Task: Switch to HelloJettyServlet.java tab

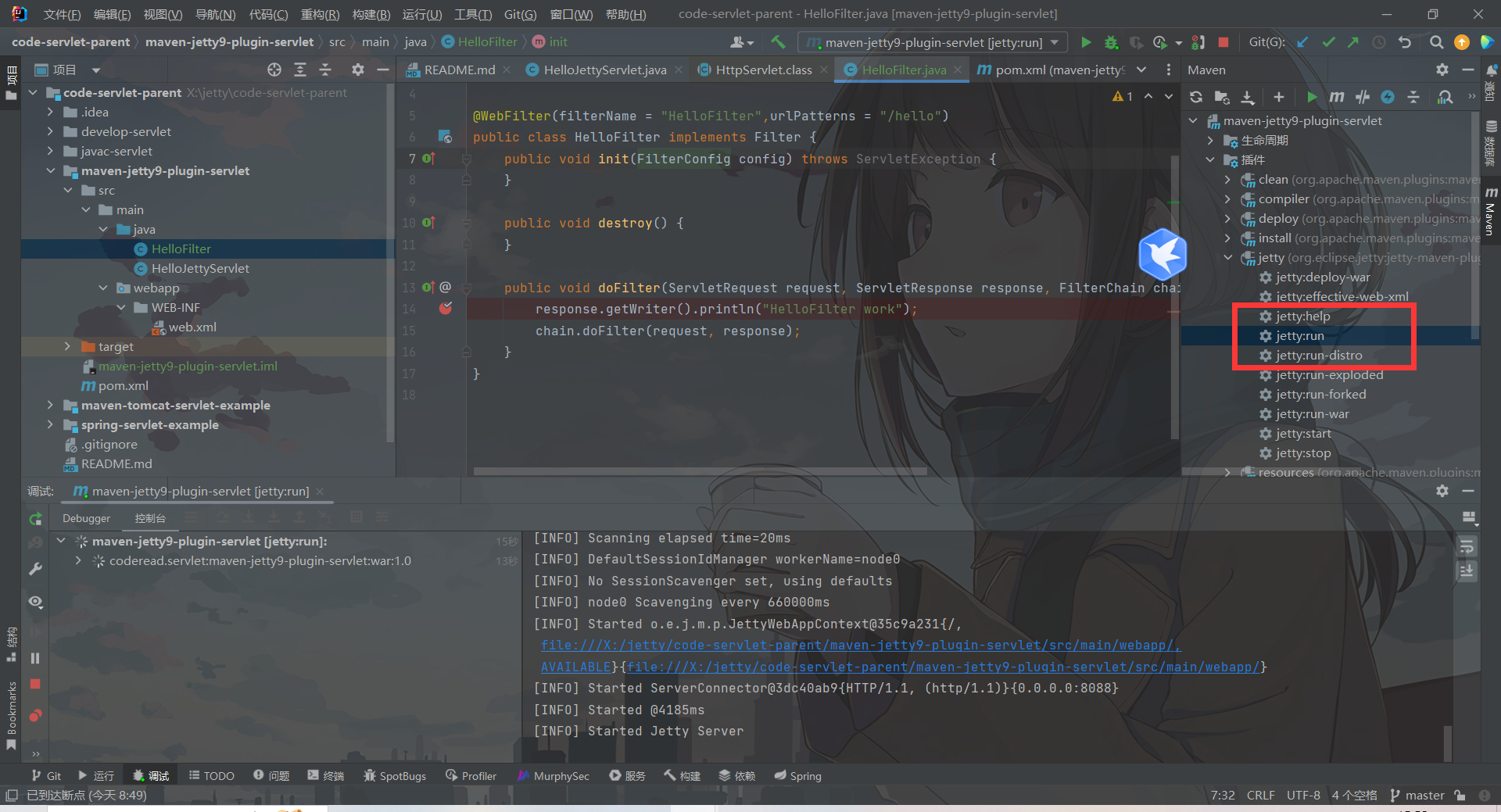Action: 604,70
